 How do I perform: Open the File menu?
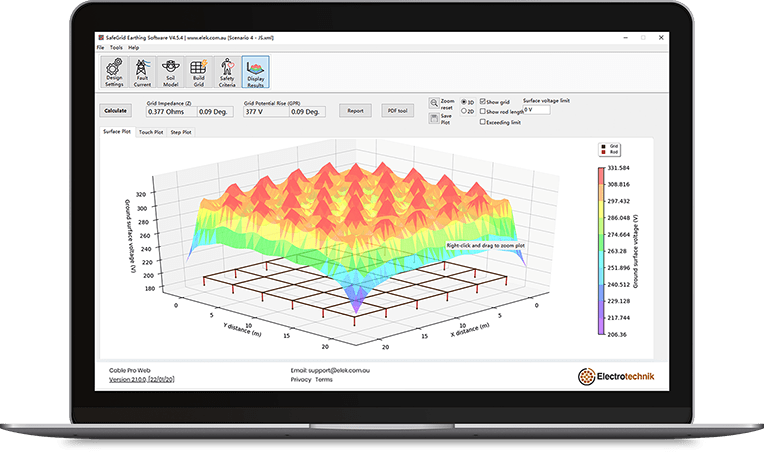(x=100, y=48)
